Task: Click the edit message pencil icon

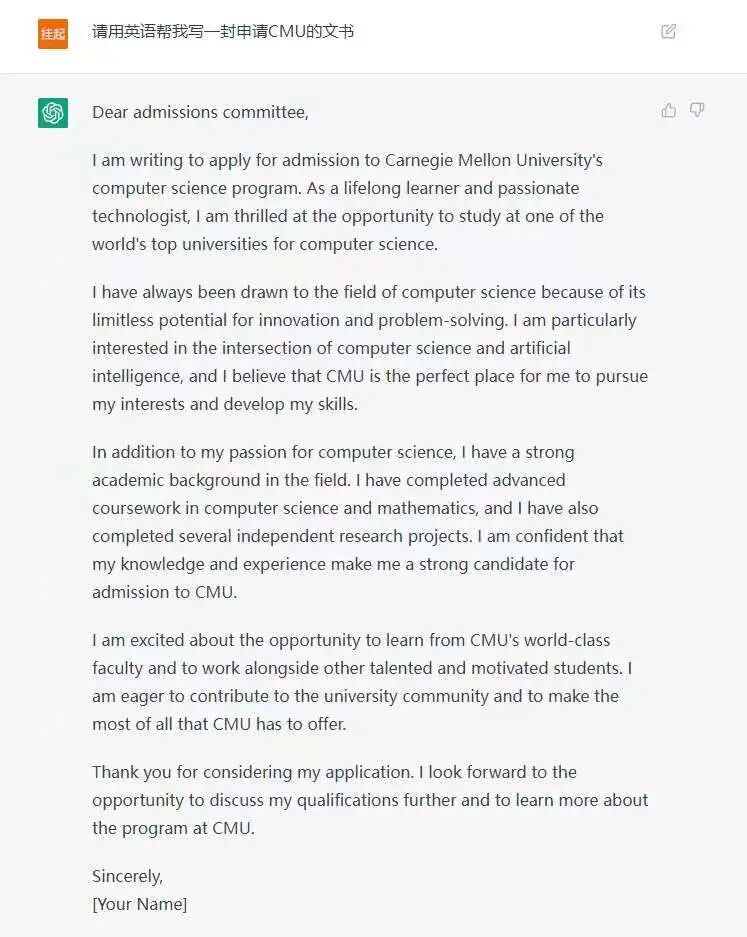Action: (669, 32)
